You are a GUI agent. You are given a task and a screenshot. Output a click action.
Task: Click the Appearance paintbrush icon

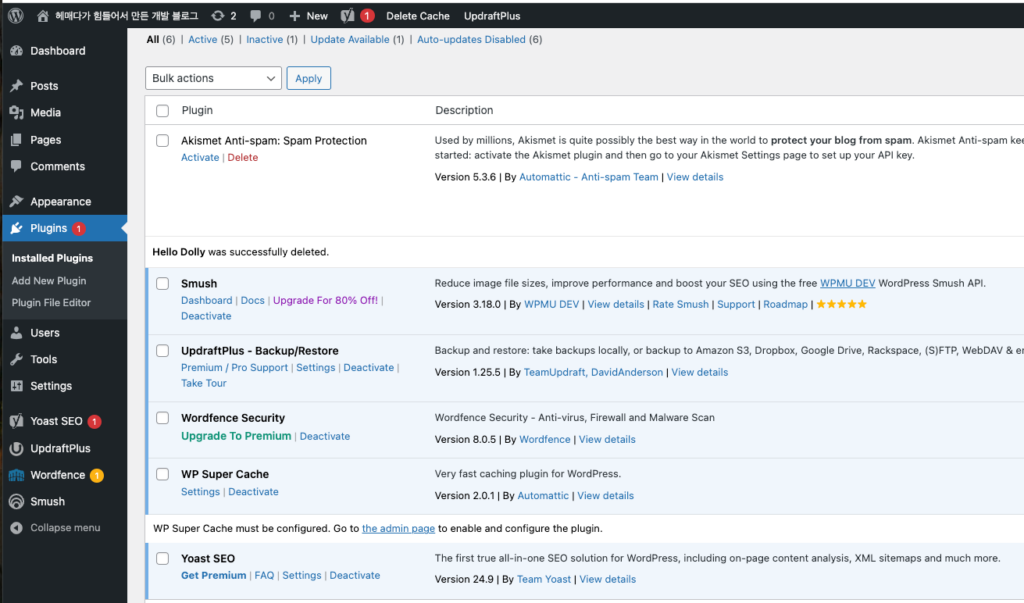[16, 201]
